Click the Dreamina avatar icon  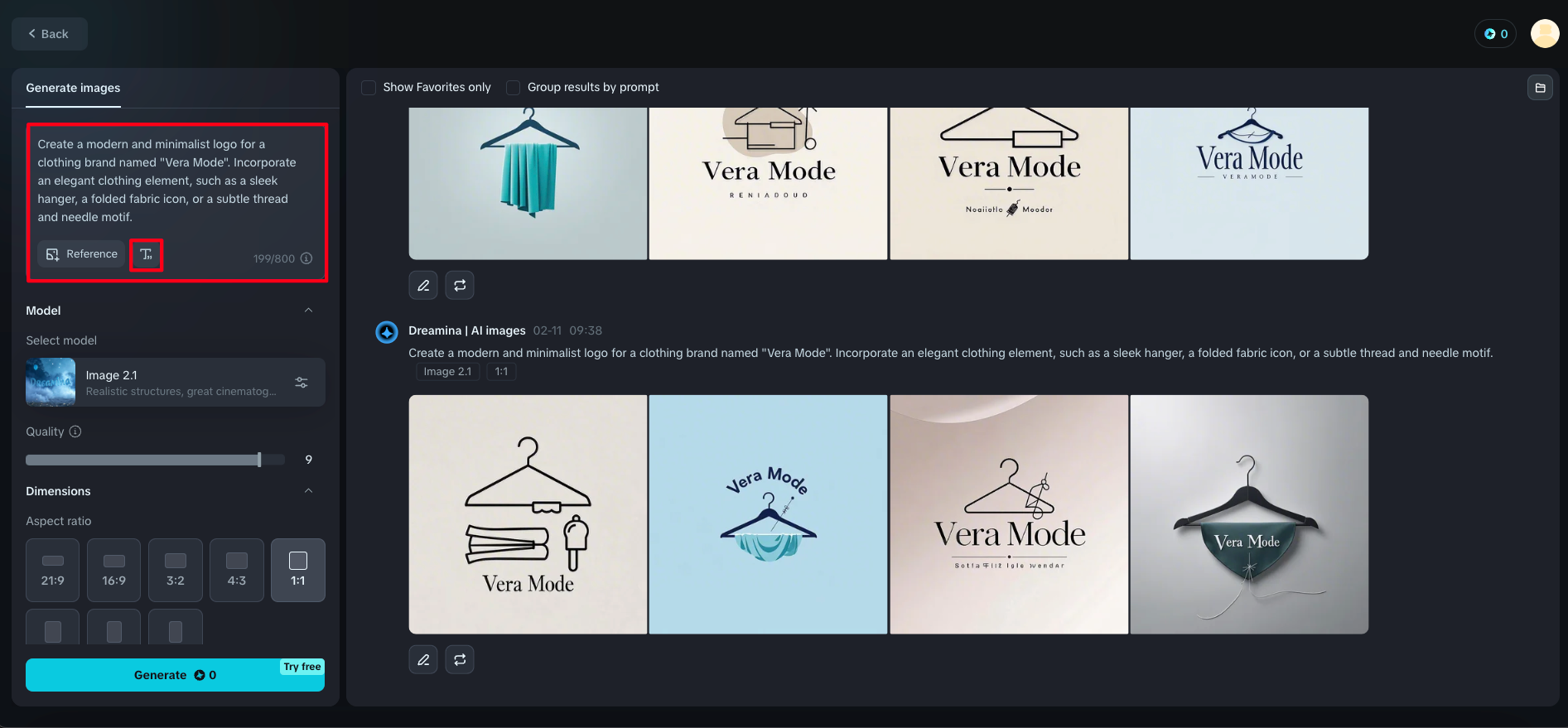click(387, 332)
